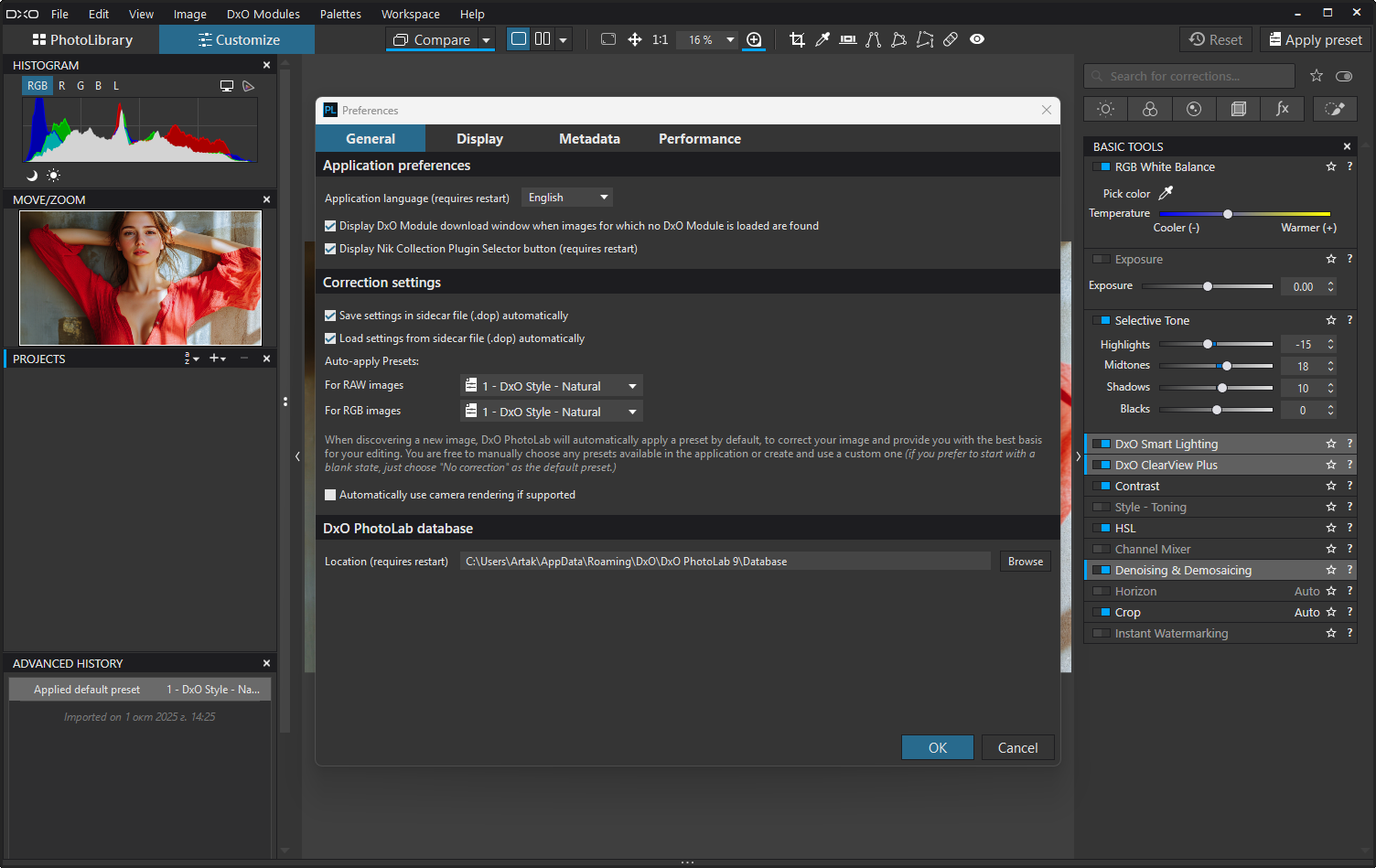Screen dimensions: 1376x868
Task: Open the DxO Modules menu
Action: [x=263, y=14]
